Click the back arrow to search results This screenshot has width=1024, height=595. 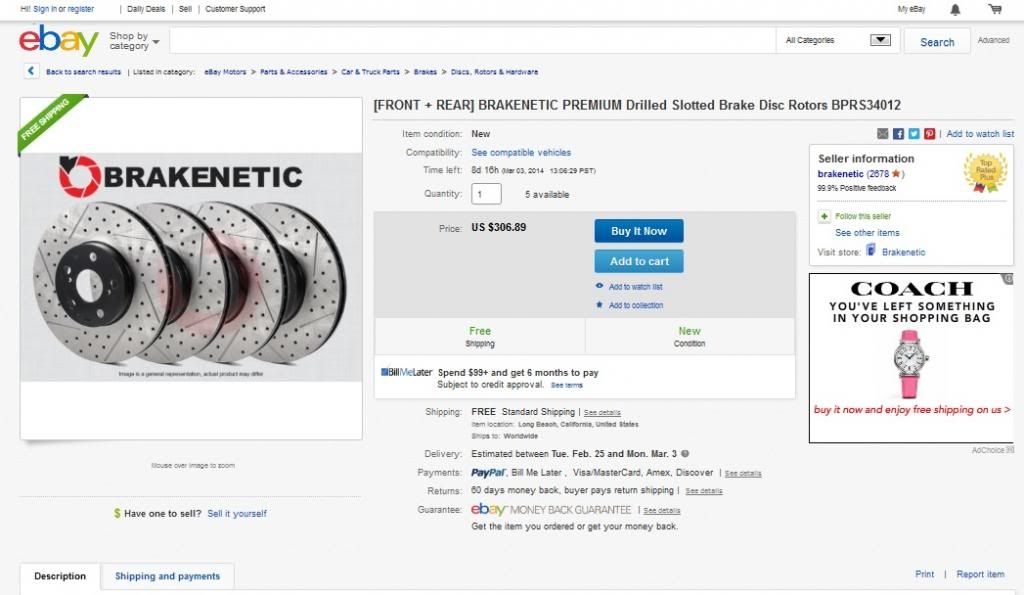(31, 71)
